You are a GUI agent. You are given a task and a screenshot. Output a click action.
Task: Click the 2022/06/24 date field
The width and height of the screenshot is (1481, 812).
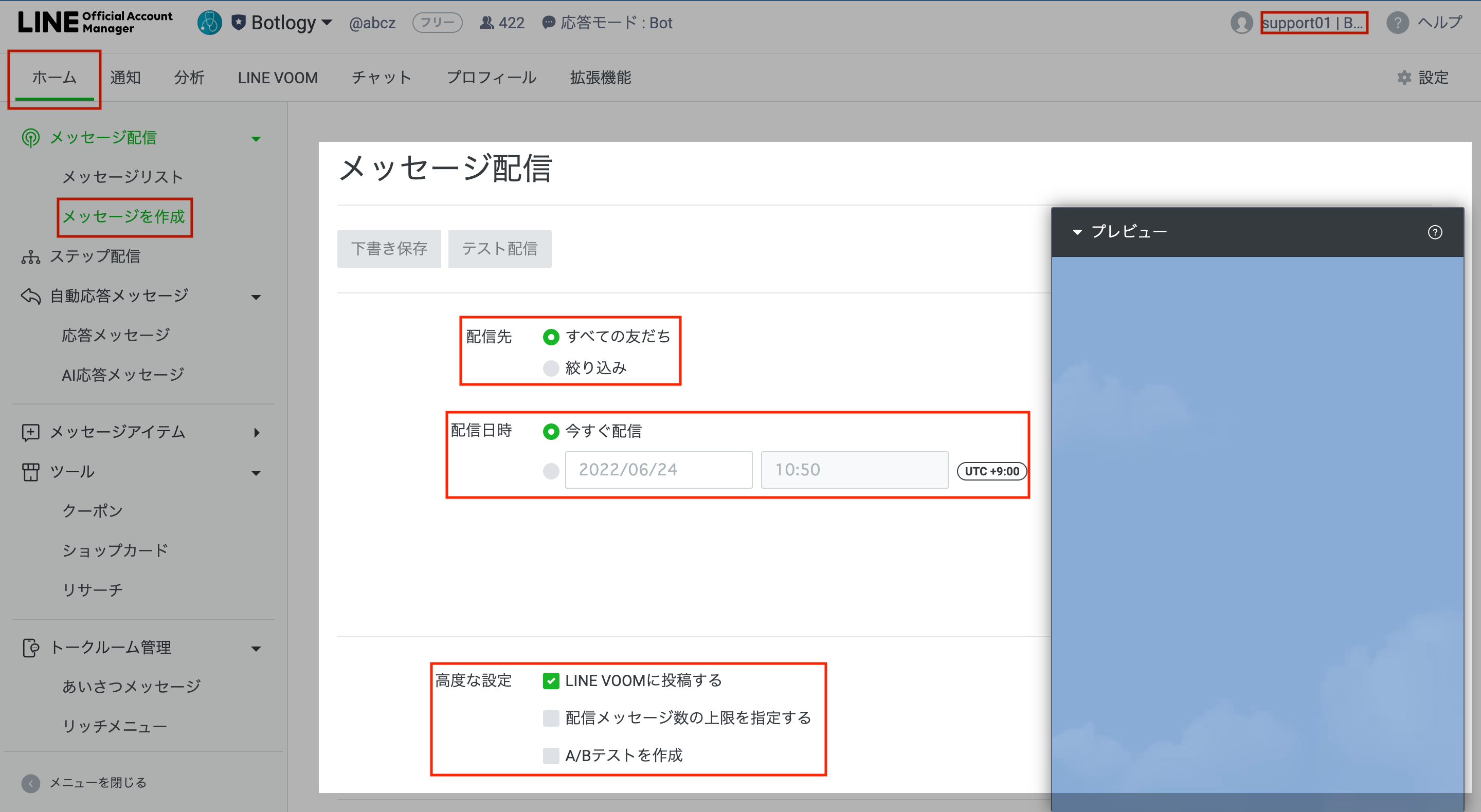[x=658, y=470]
